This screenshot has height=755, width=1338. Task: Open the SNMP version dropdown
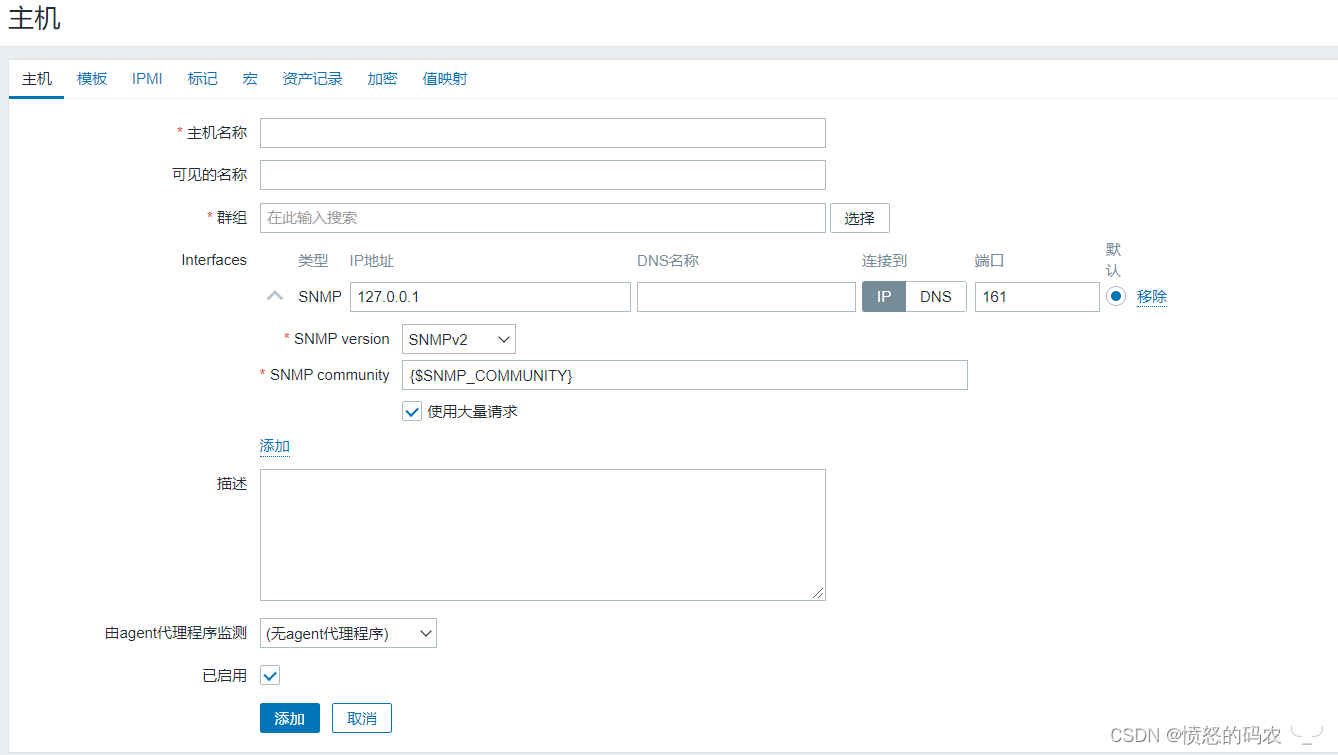(x=459, y=339)
